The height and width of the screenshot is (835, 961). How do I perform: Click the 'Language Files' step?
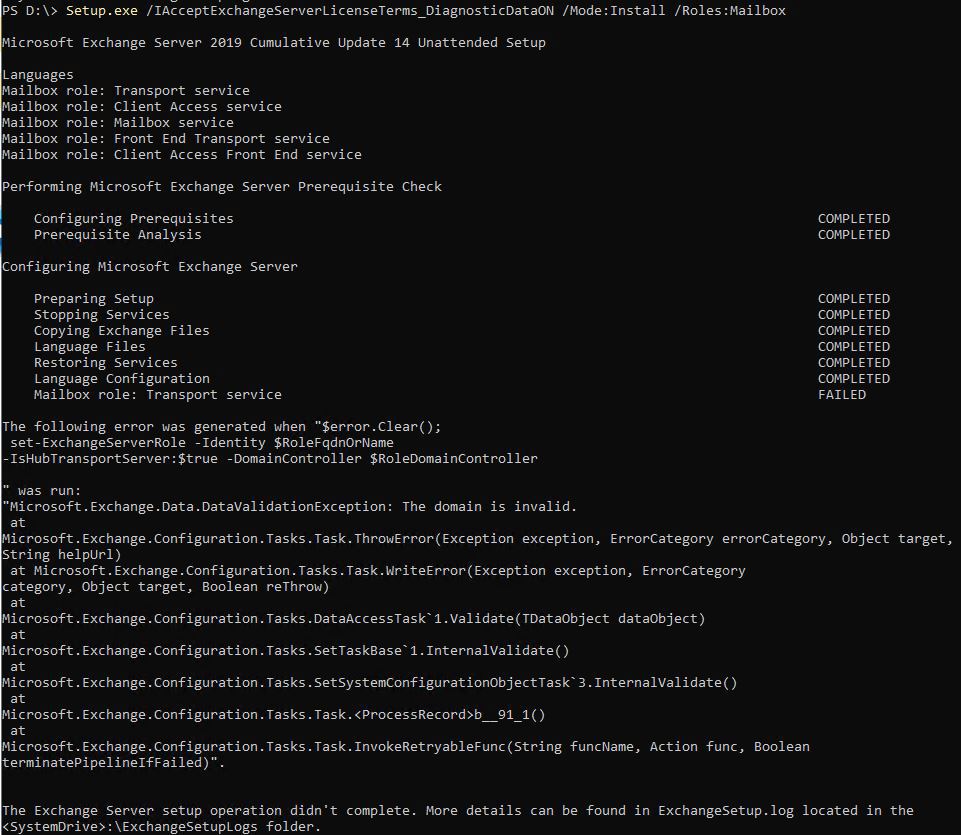89,347
